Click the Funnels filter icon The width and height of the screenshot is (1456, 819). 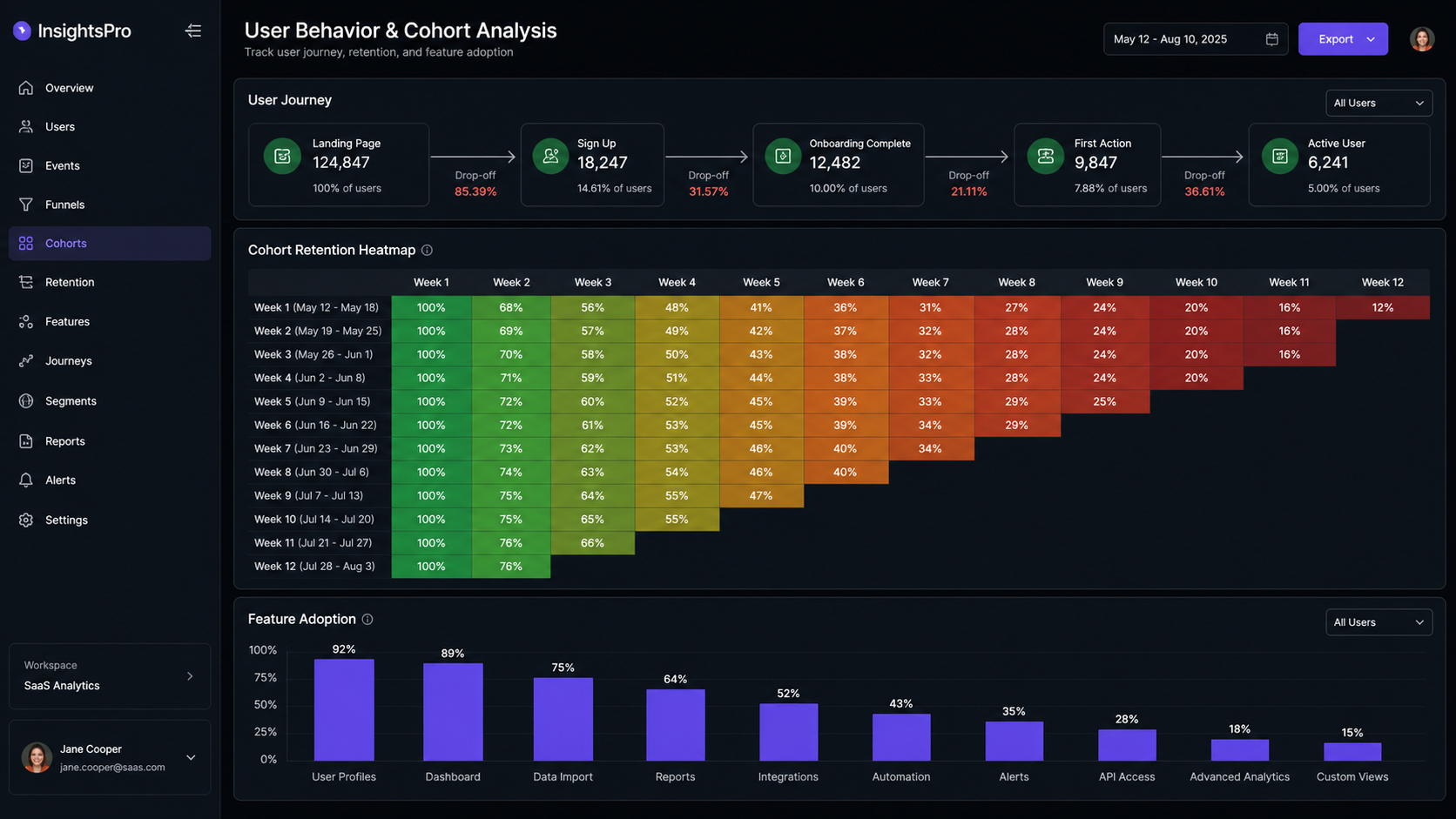[x=26, y=205]
